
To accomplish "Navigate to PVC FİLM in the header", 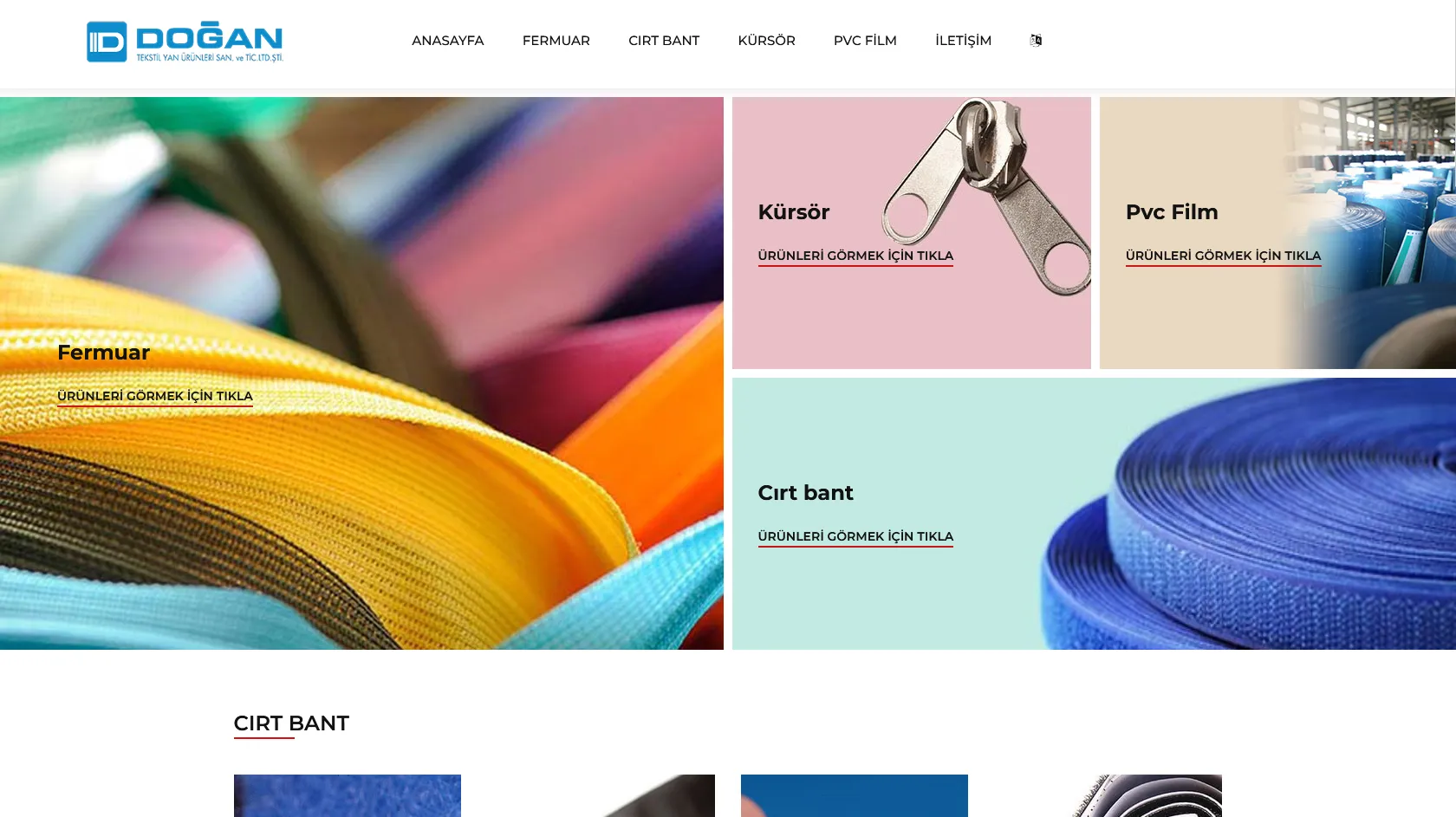I will [x=865, y=41].
